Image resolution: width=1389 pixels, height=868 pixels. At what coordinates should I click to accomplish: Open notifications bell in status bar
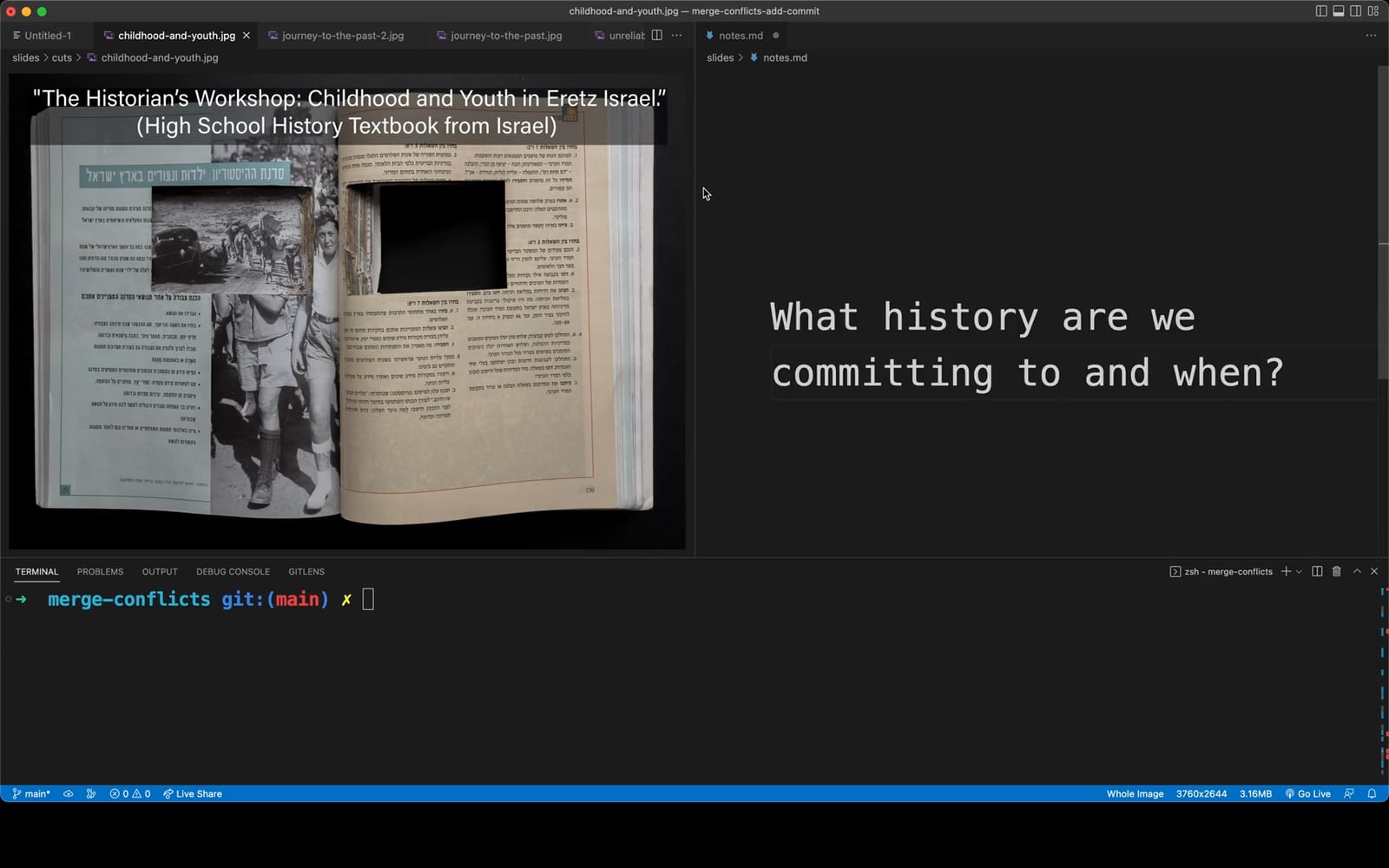(1372, 793)
